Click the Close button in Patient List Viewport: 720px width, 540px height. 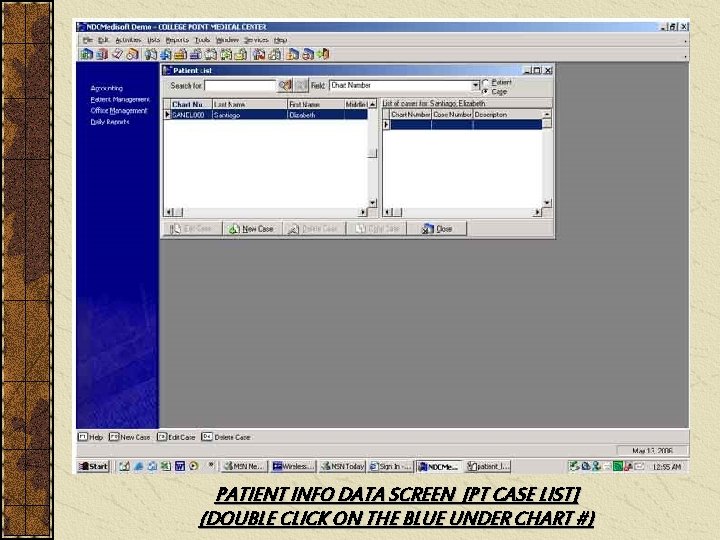tap(437, 229)
